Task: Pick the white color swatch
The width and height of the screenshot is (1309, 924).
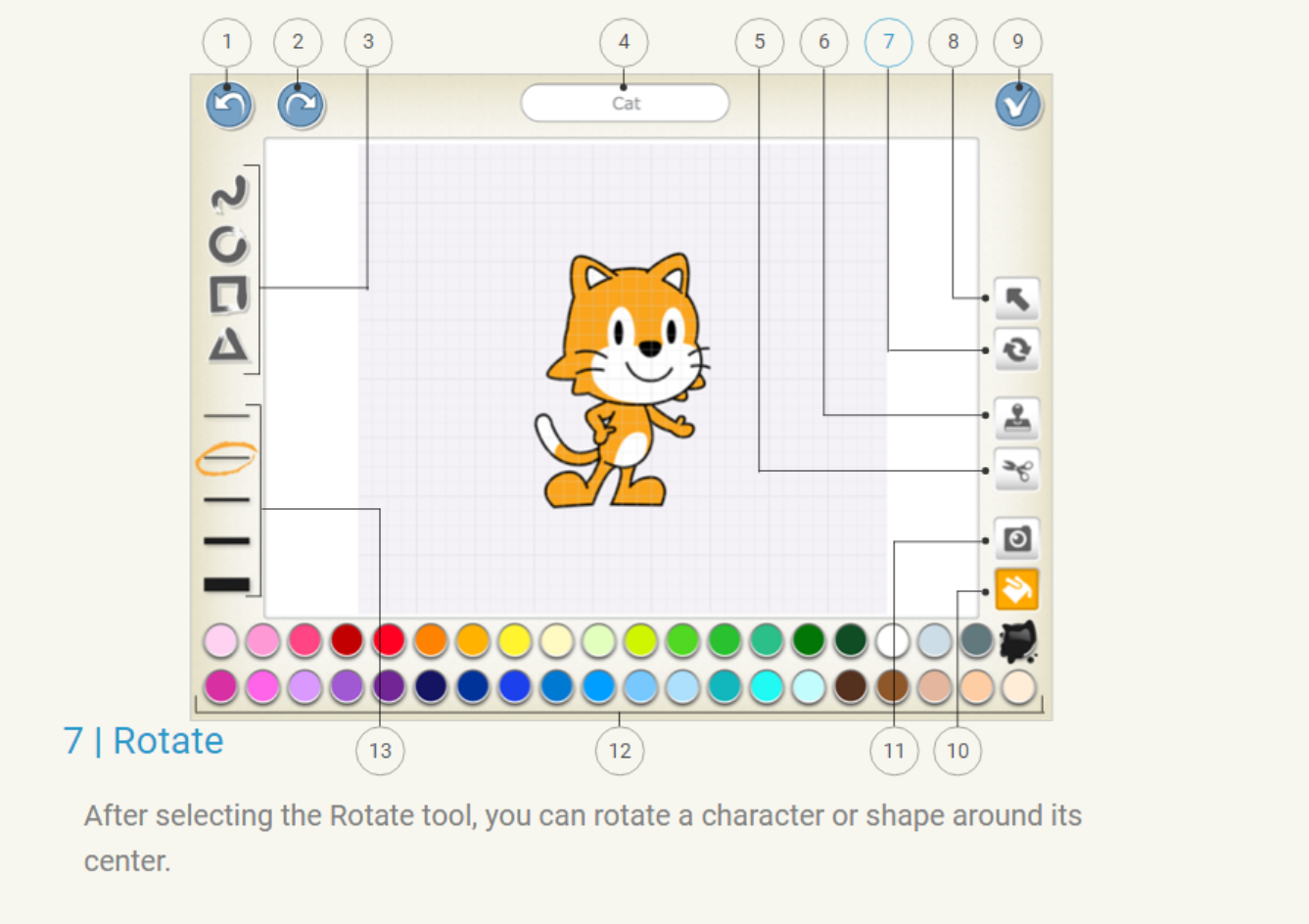Action: click(893, 641)
